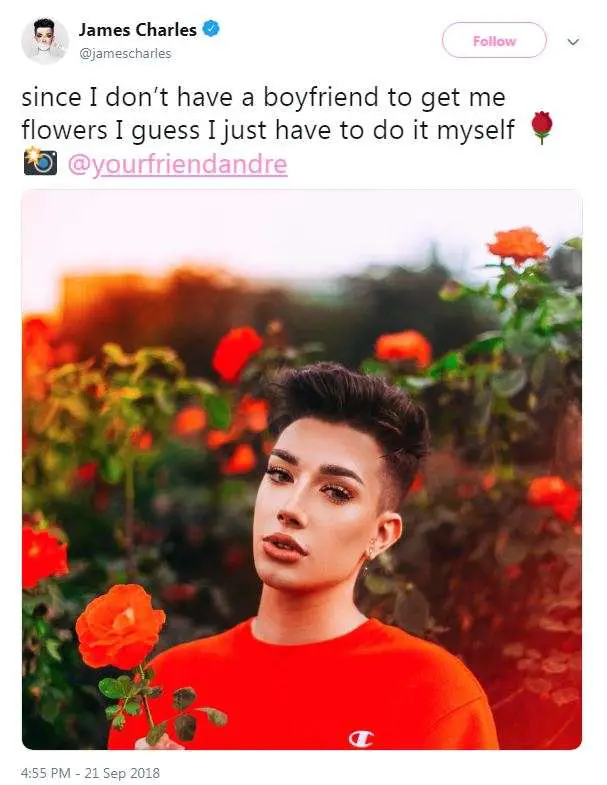Open the @yourfriendandre mention link
Image resolution: width=607 pixels, height=785 pixels.
coord(177,164)
